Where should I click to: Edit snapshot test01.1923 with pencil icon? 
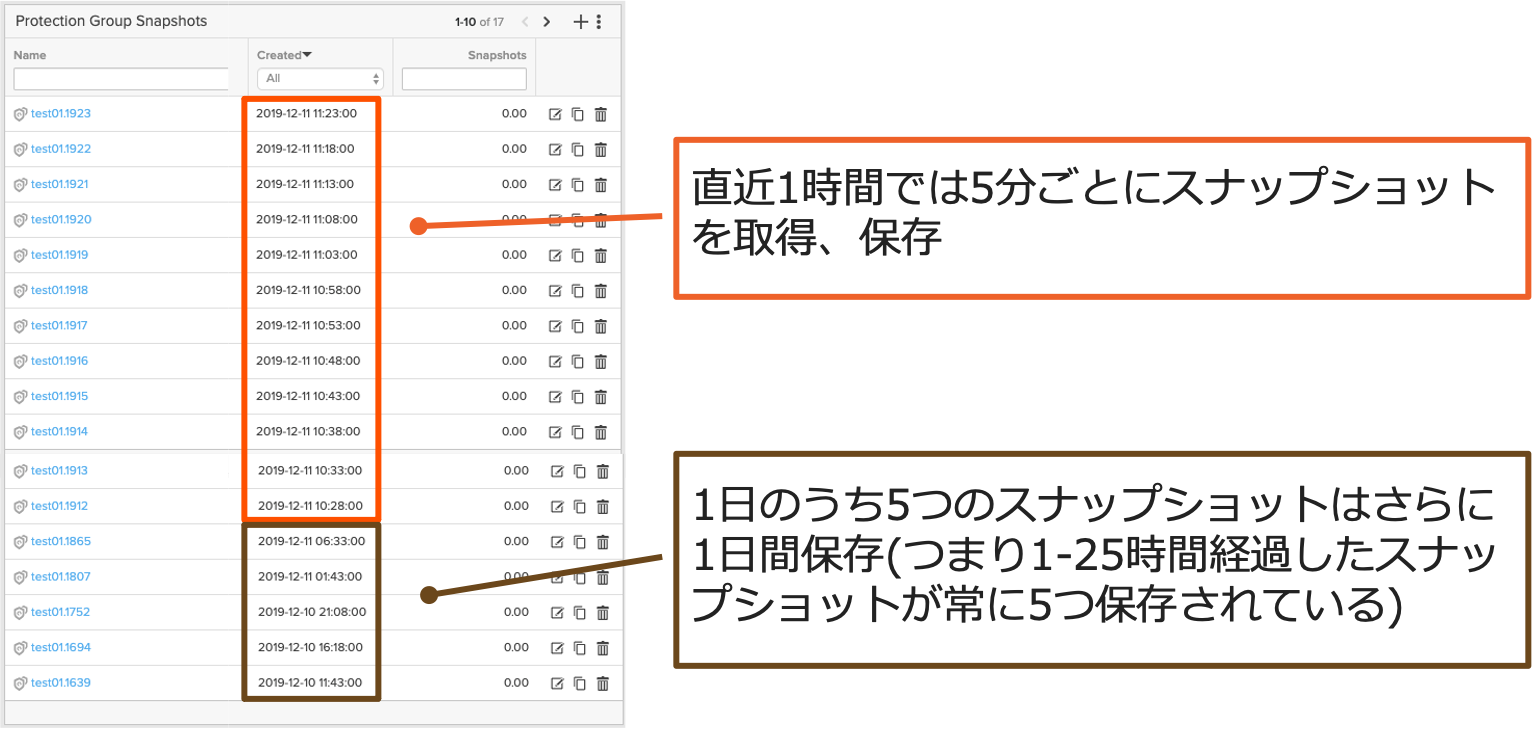click(555, 114)
